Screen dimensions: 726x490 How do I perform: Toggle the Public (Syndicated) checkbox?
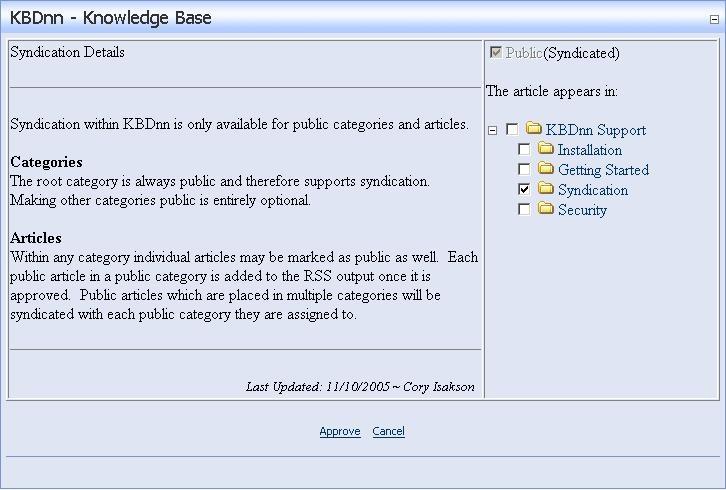coord(495,52)
